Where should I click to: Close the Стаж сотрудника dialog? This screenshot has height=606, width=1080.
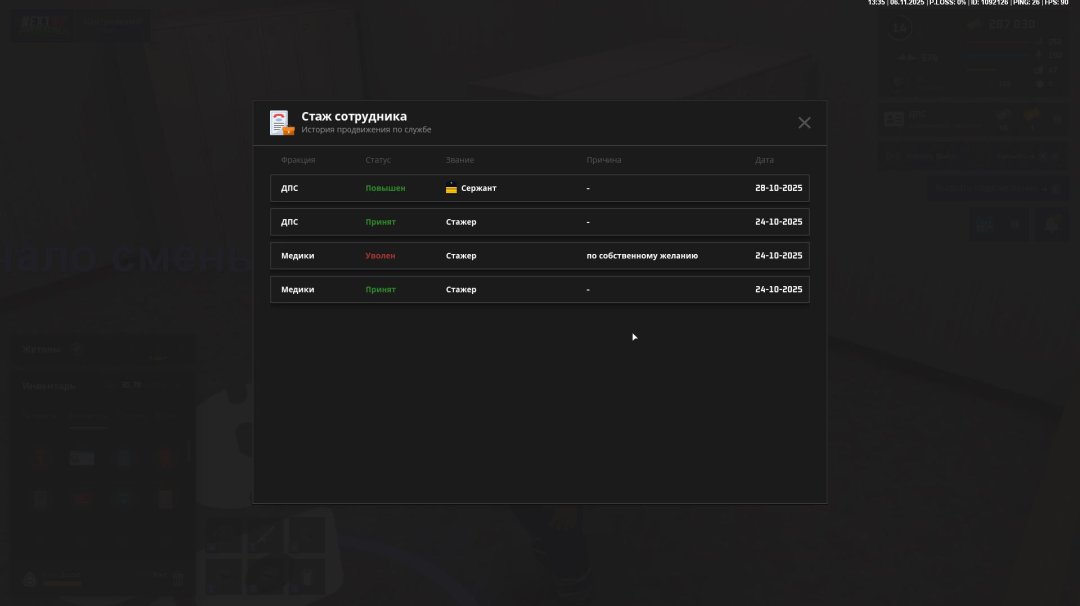point(804,123)
